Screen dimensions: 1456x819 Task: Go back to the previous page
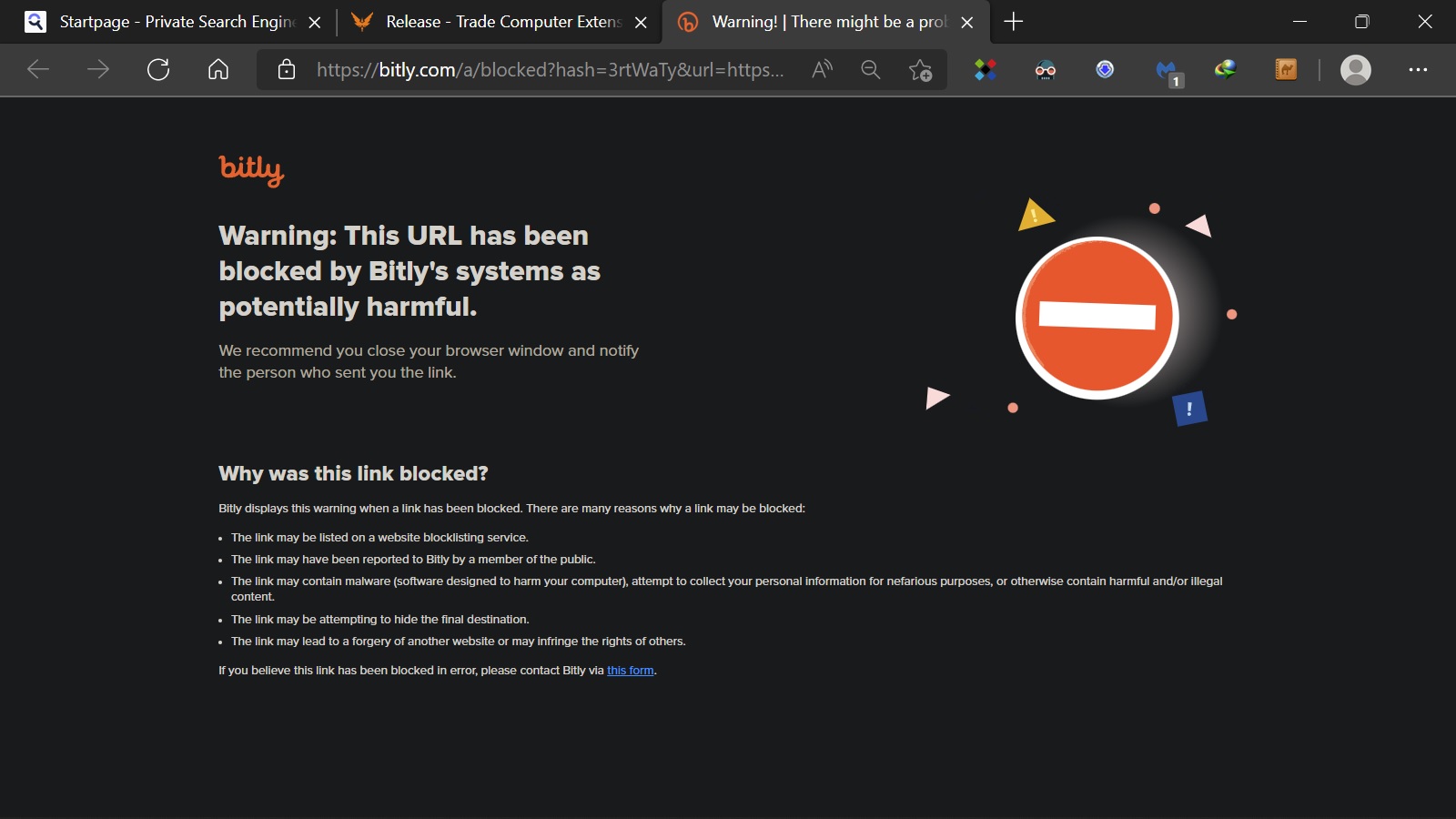(x=38, y=69)
